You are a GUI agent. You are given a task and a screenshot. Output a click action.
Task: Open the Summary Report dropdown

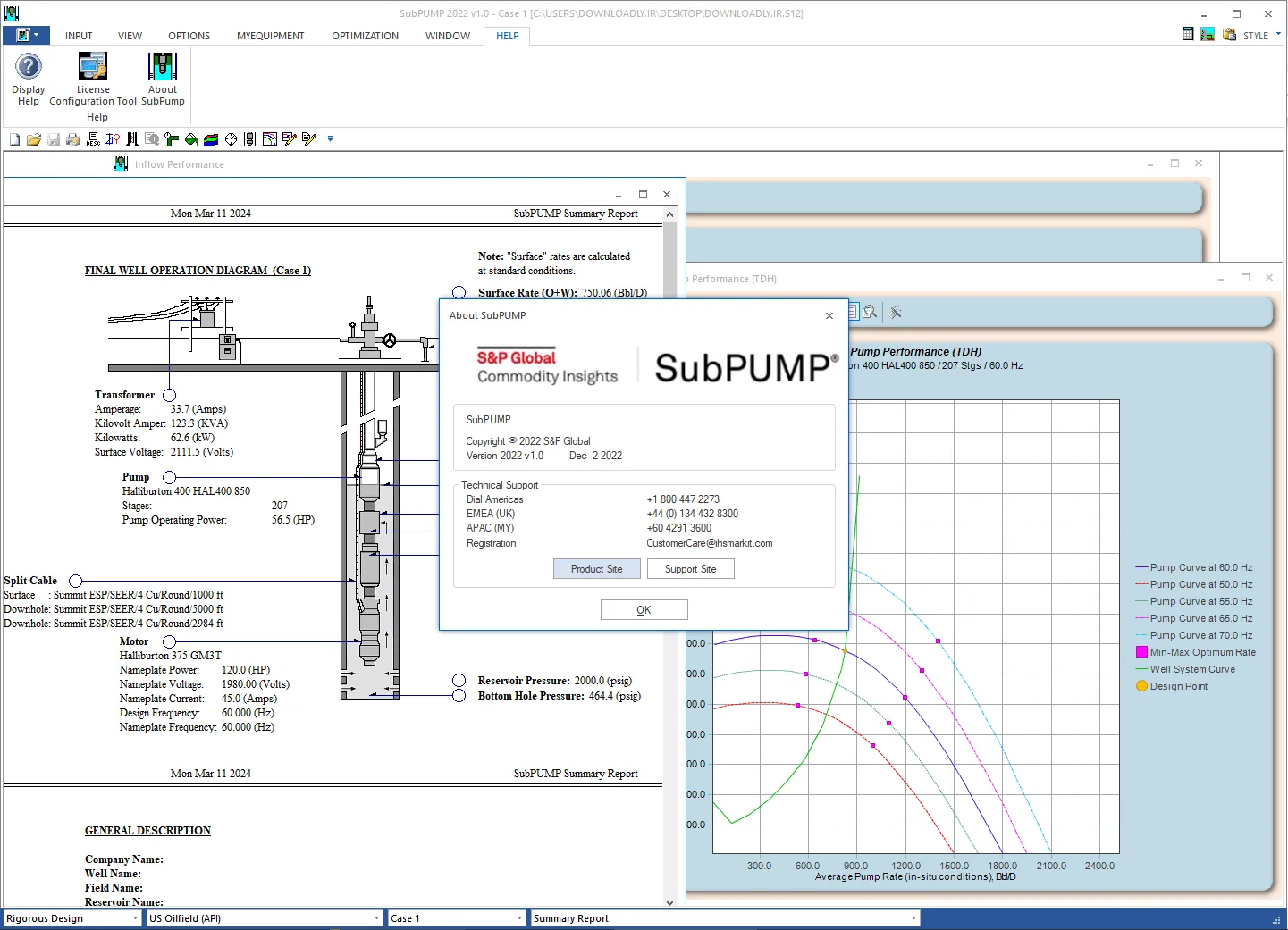pyautogui.click(x=726, y=918)
